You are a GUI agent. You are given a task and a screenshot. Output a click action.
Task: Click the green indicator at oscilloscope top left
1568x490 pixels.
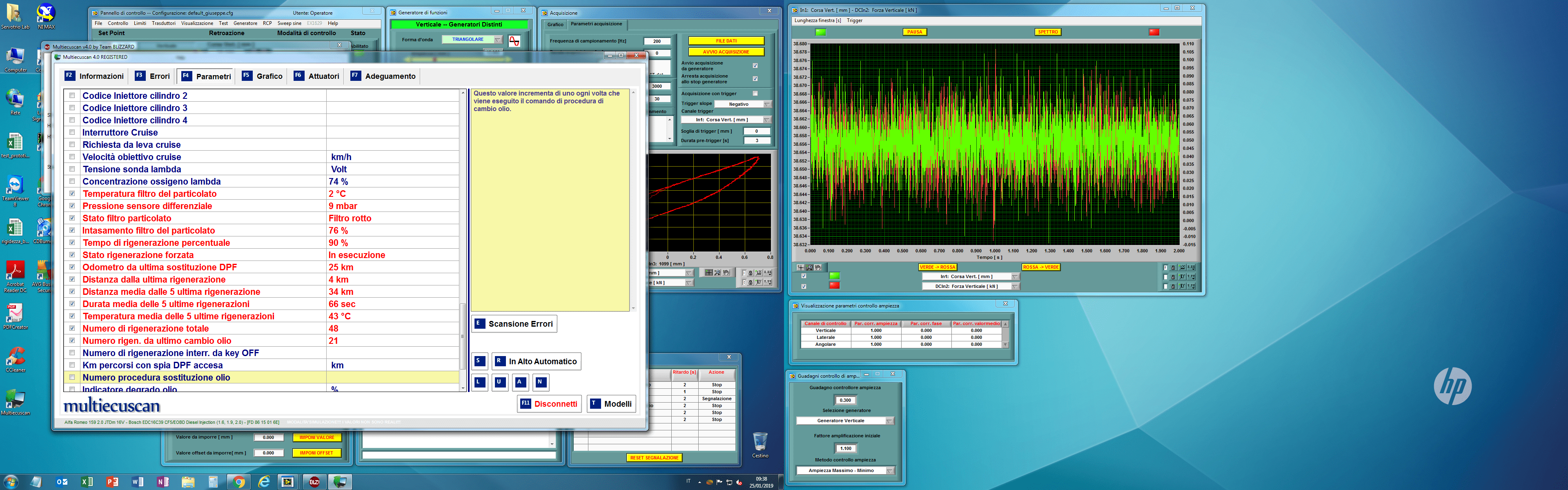820,32
